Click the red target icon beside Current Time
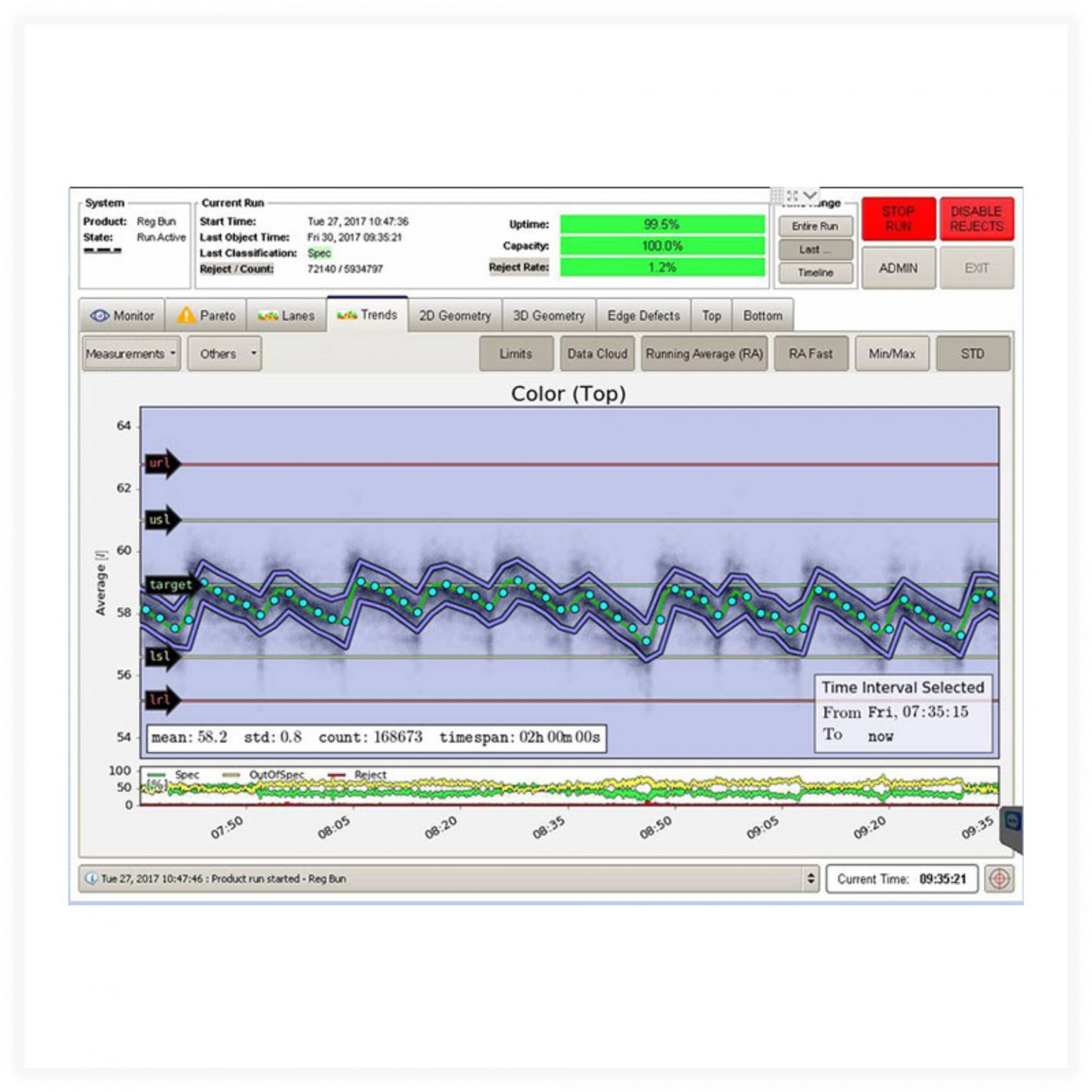1092x1092 pixels. click(x=999, y=879)
